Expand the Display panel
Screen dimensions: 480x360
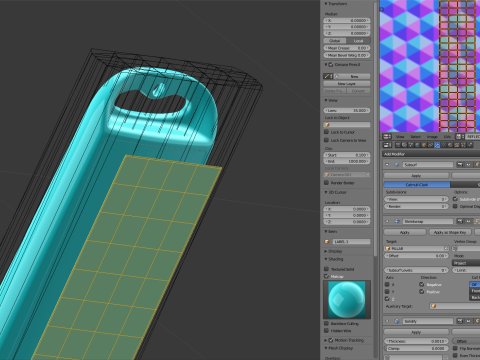(x=326, y=251)
